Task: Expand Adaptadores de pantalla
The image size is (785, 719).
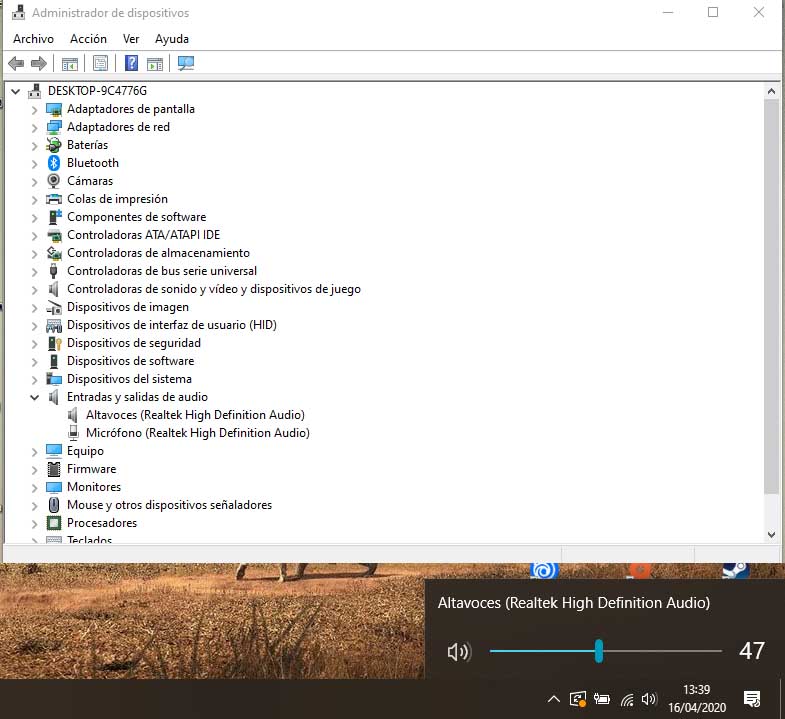Action: [x=34, y=110]
